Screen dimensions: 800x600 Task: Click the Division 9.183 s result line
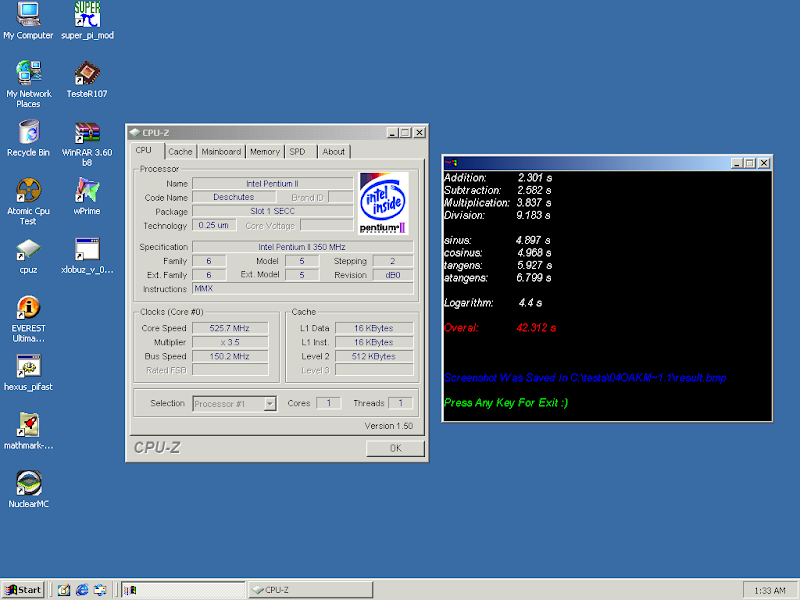point(497,215)
